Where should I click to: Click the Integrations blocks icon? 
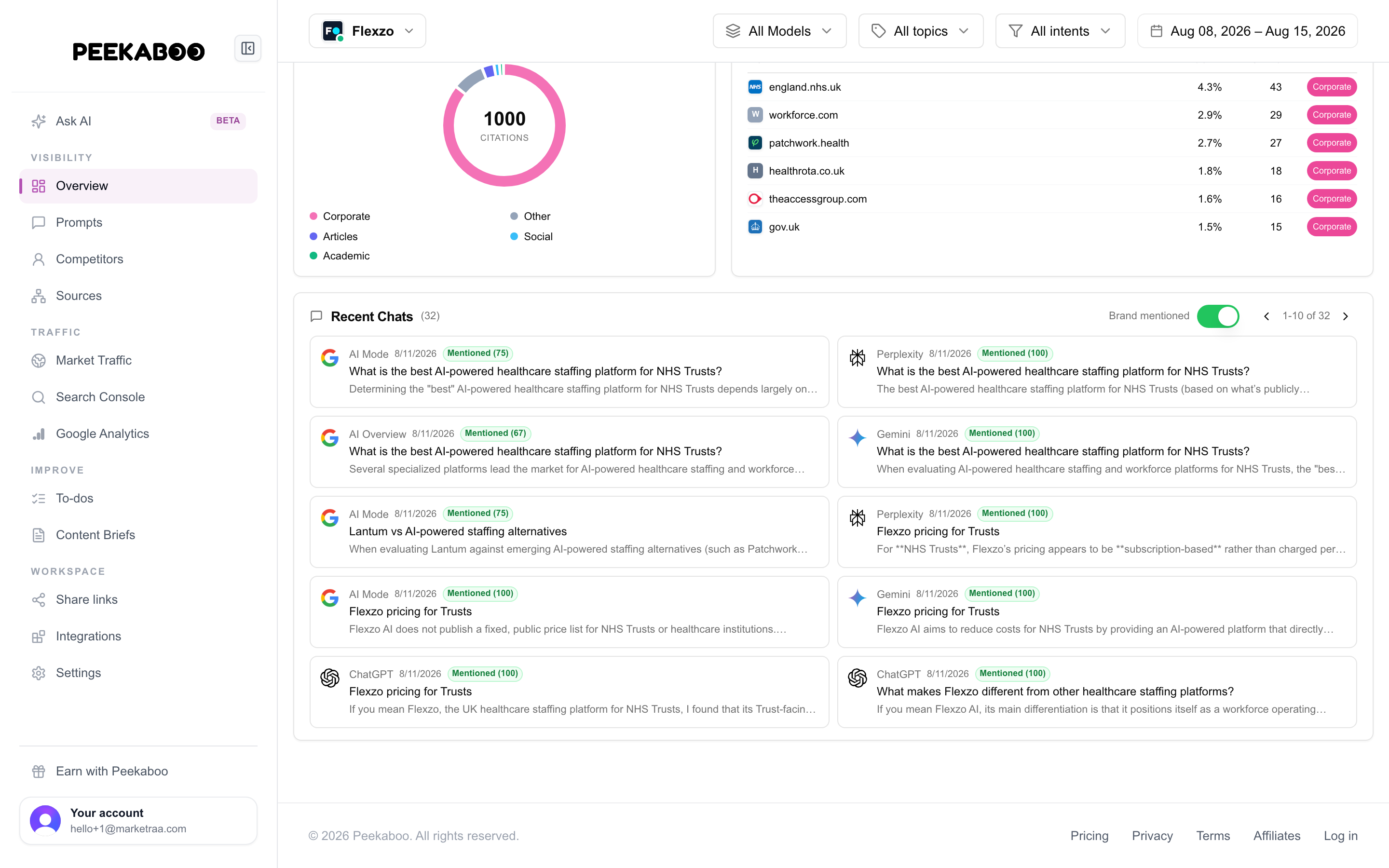click(x=39, y=636)
